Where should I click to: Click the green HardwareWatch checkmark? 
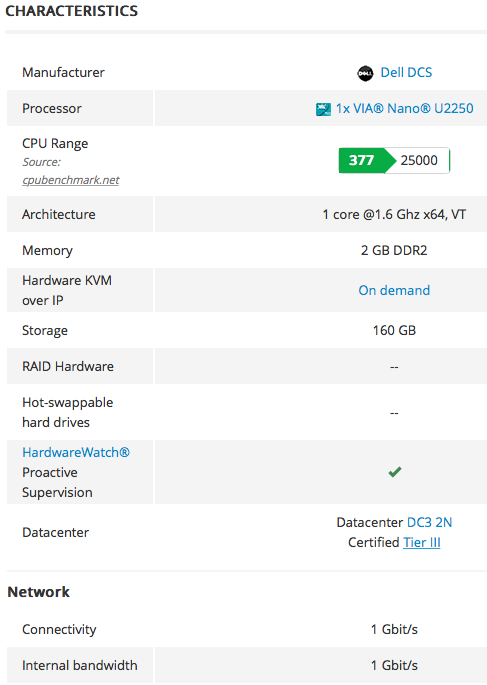(394, 472)
